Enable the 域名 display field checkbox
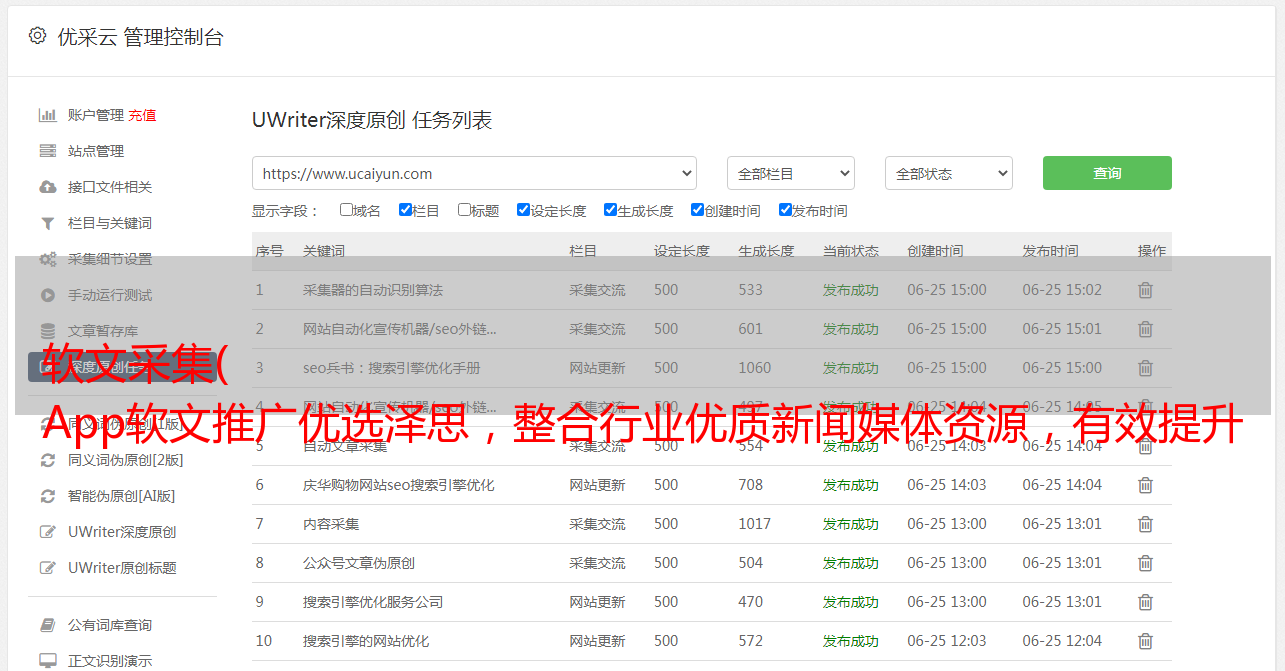 point(346,210)
